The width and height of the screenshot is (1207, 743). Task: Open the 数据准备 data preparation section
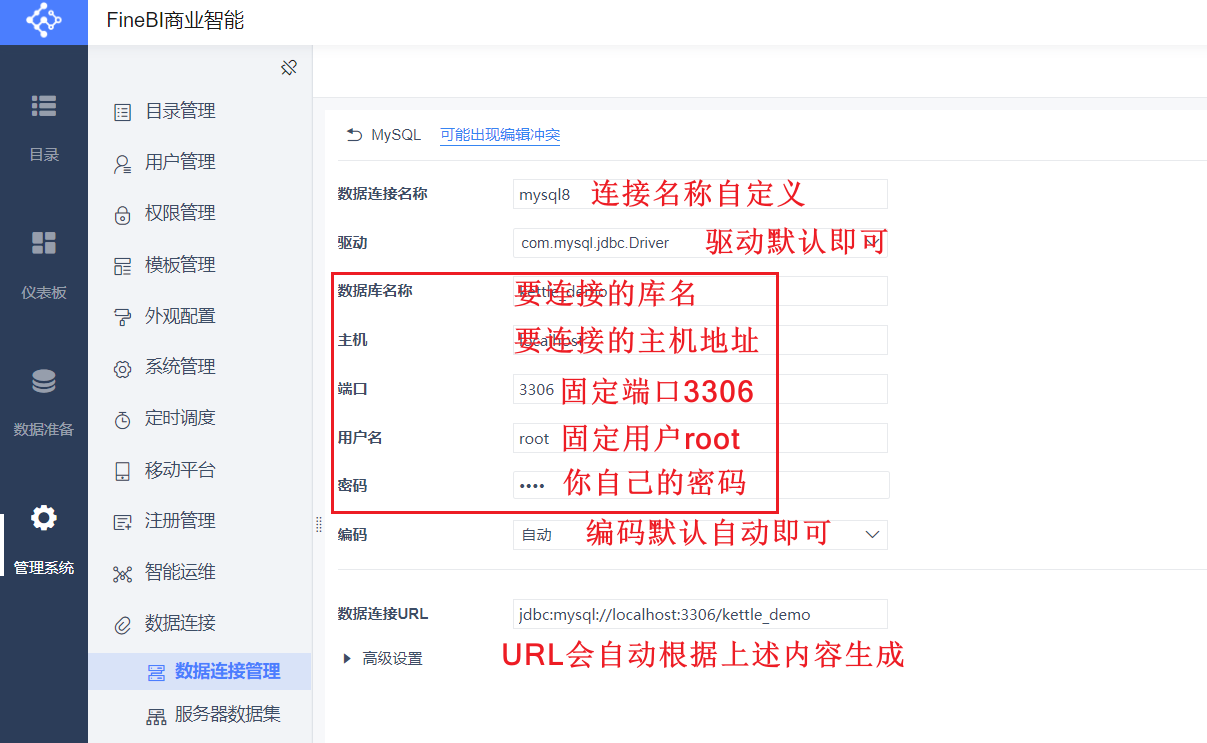[44, 402]
